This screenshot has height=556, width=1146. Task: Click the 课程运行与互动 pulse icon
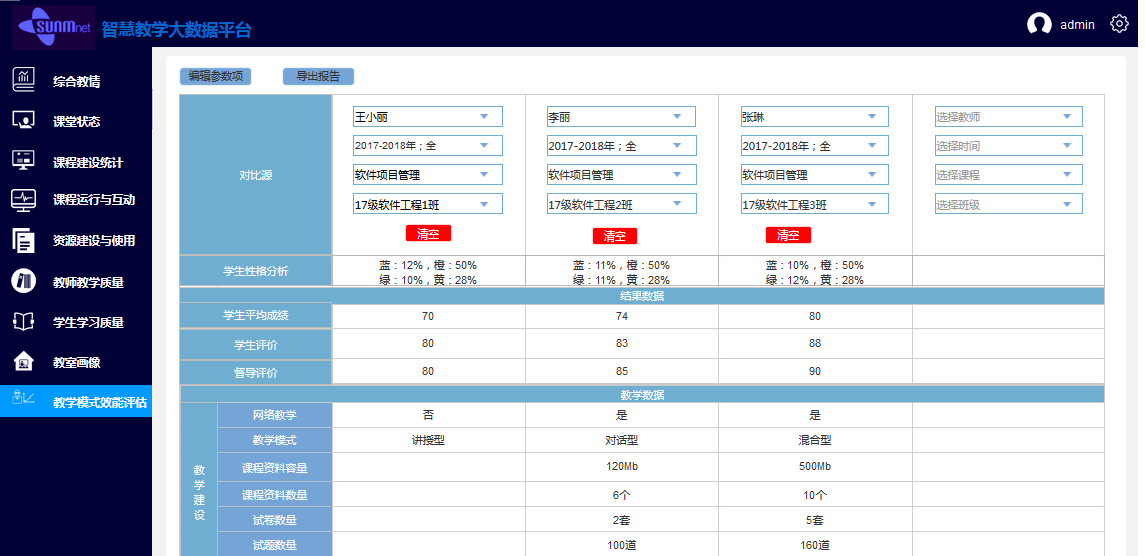coord(23,200)
